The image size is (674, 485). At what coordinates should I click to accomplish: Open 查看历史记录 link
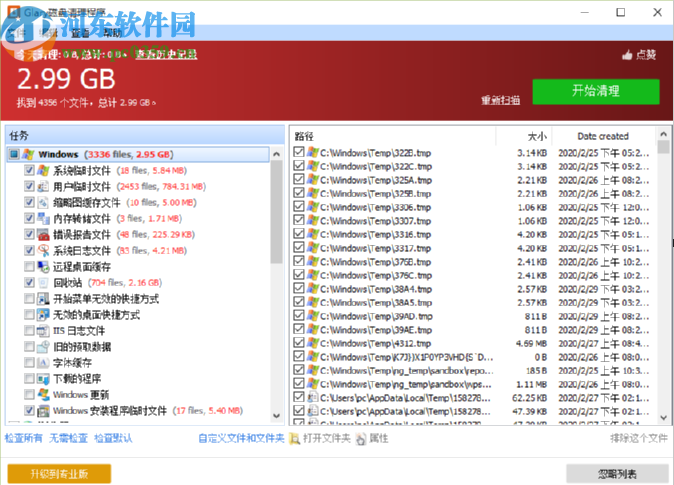coord(166,54)
